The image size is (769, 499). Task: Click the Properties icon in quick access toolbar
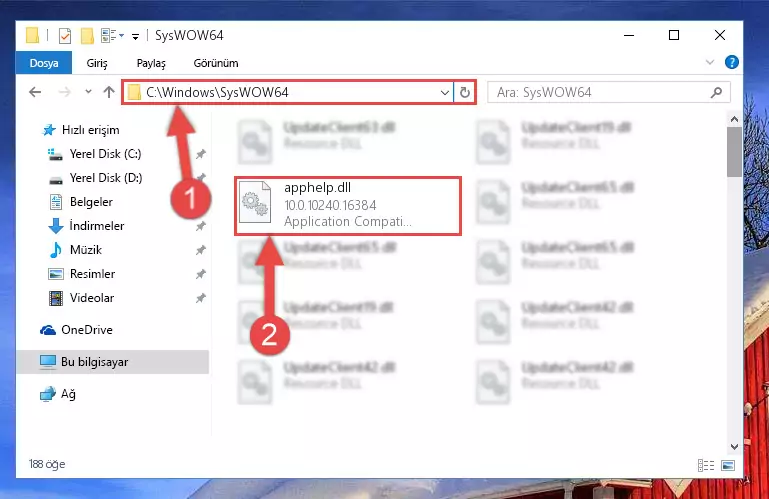[x=65, y=36]
